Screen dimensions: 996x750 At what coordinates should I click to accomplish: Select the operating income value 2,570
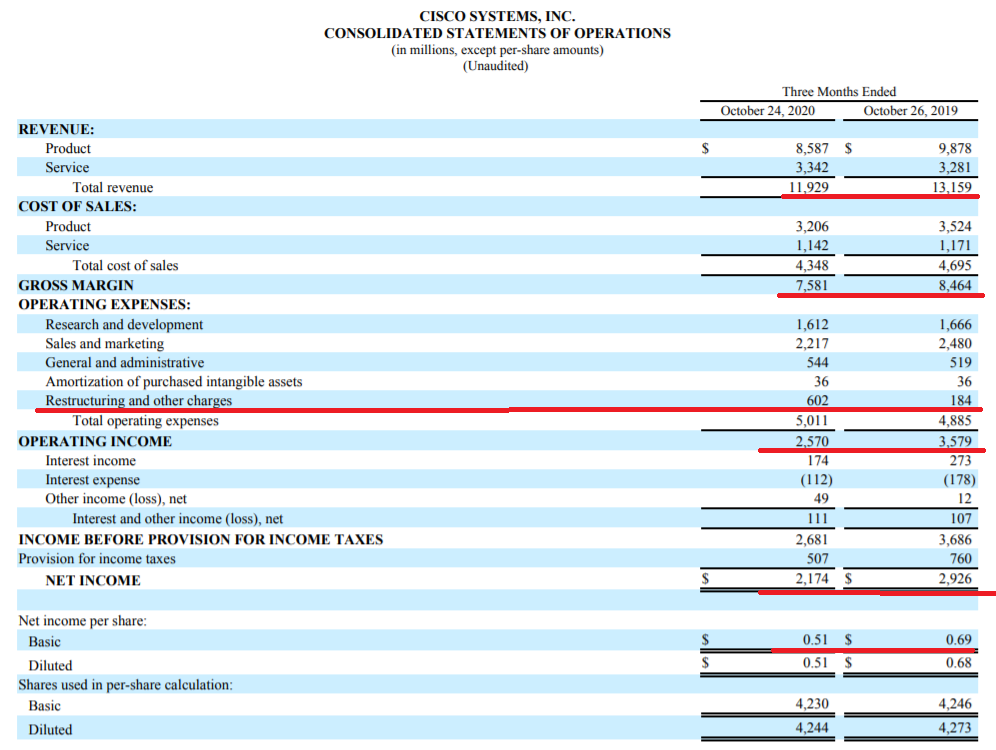(x=811, y=441)
